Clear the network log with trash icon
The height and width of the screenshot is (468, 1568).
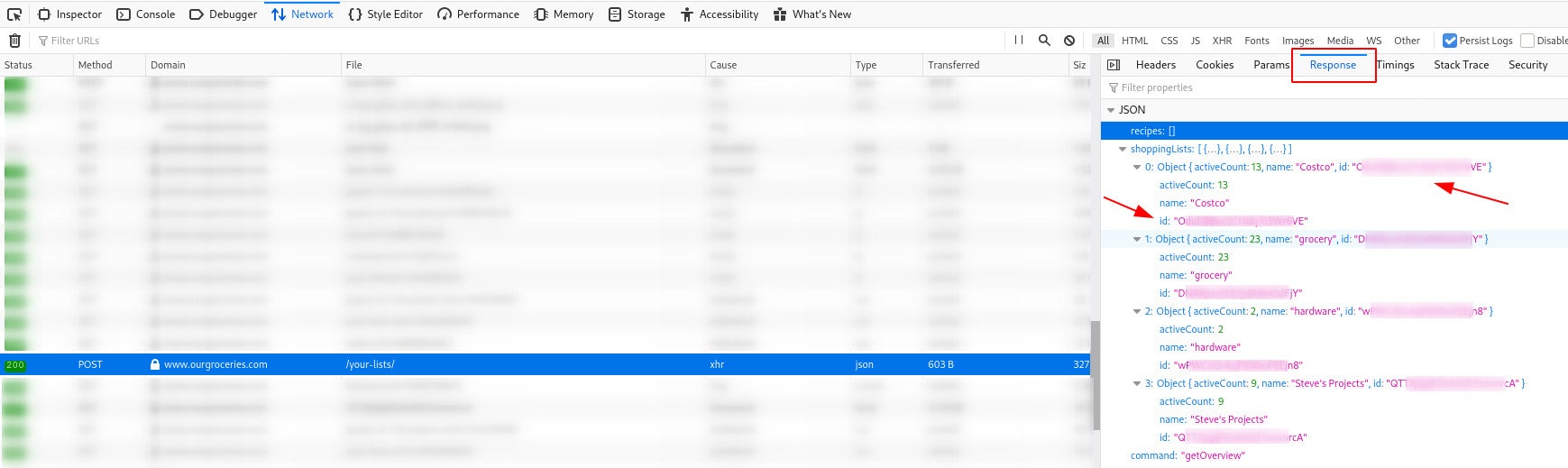pyautogui.click(x=14, y=41)
